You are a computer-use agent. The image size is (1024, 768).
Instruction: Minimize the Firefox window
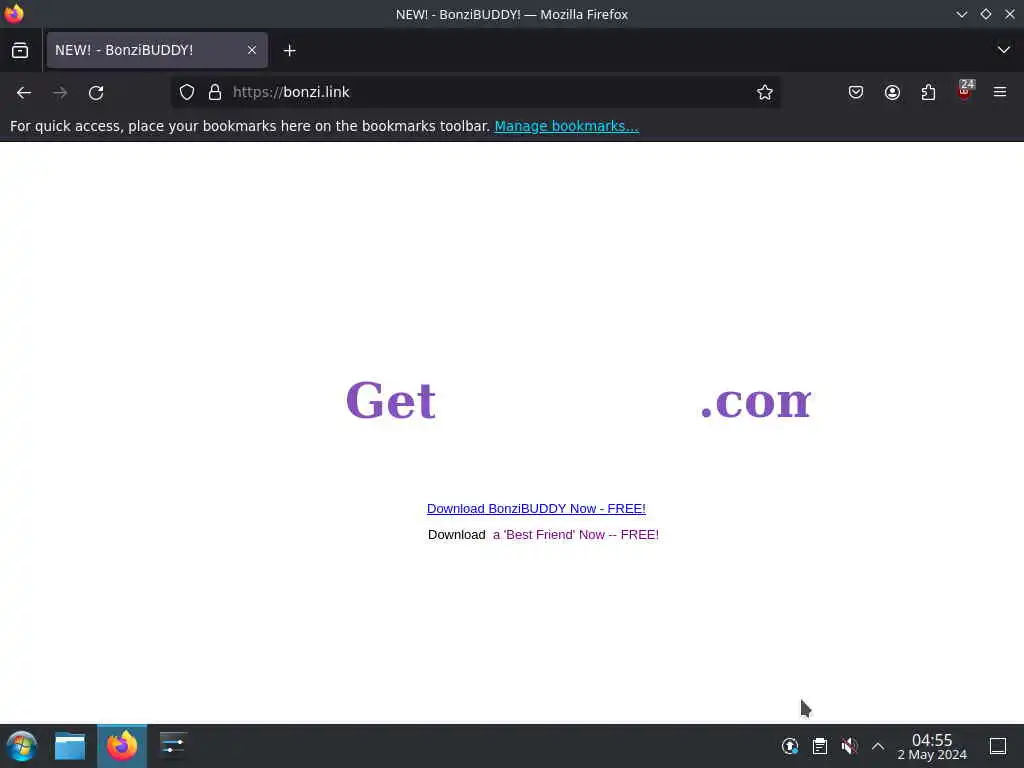pos(961,14)
